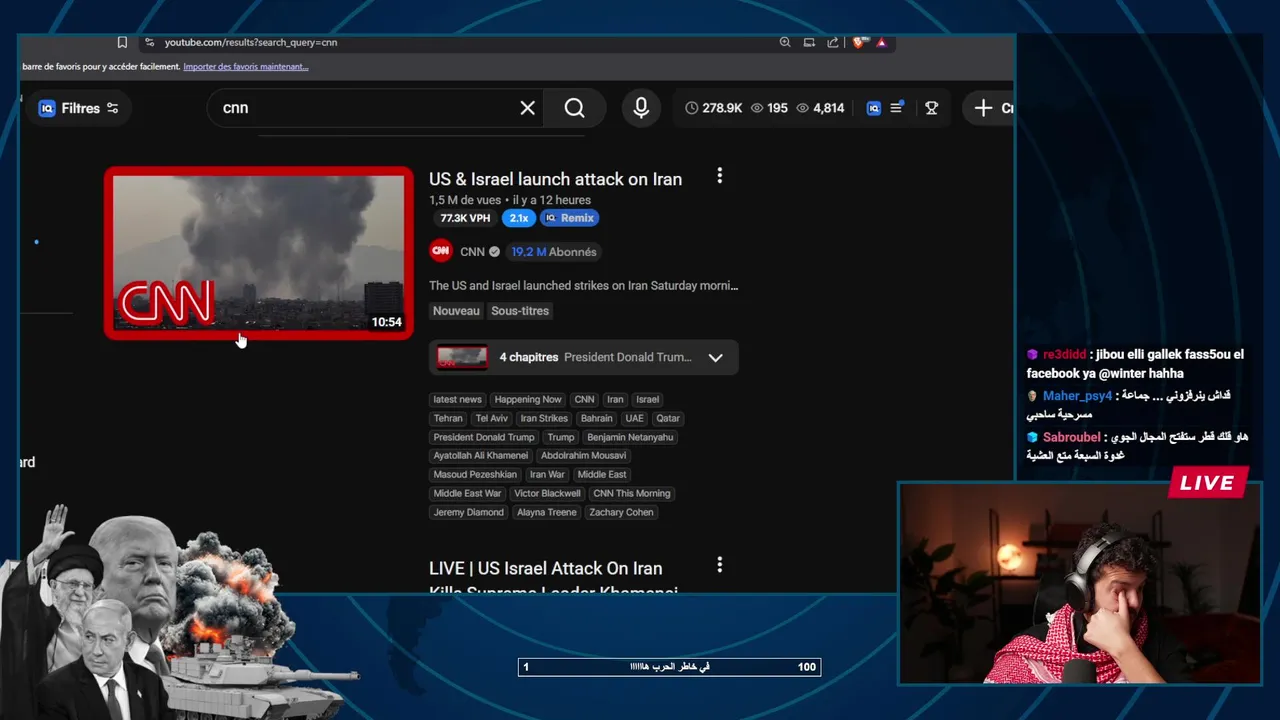The width and height of the screenshot is (1280, 720).
Task: Click the verified badge next to CNN
Action: tap(494, 252)
